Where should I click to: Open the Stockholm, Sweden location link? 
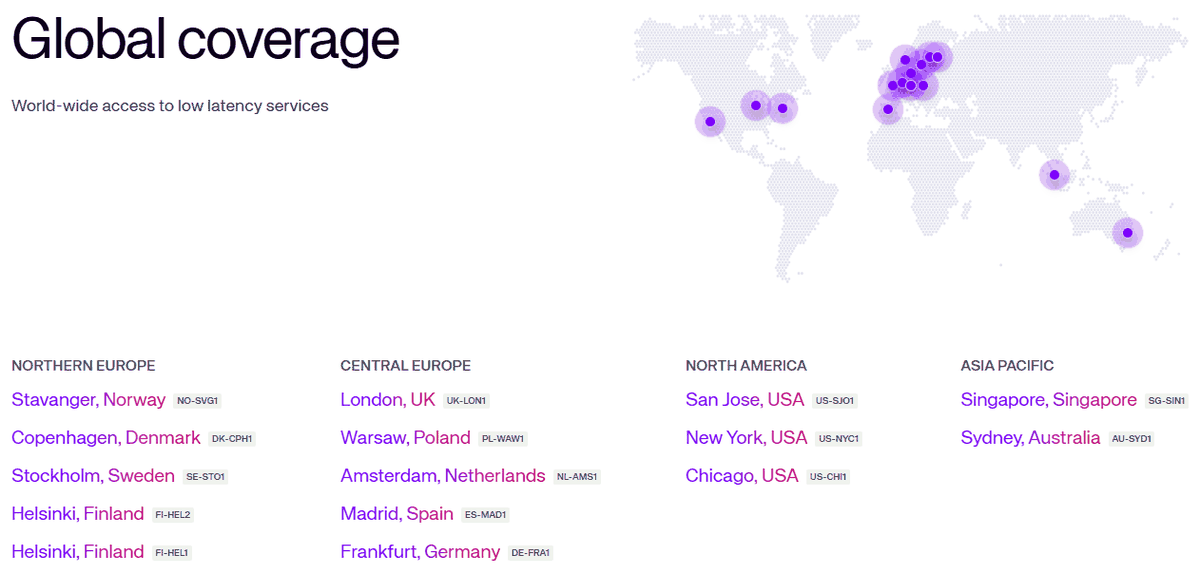(x=93, y=476)
